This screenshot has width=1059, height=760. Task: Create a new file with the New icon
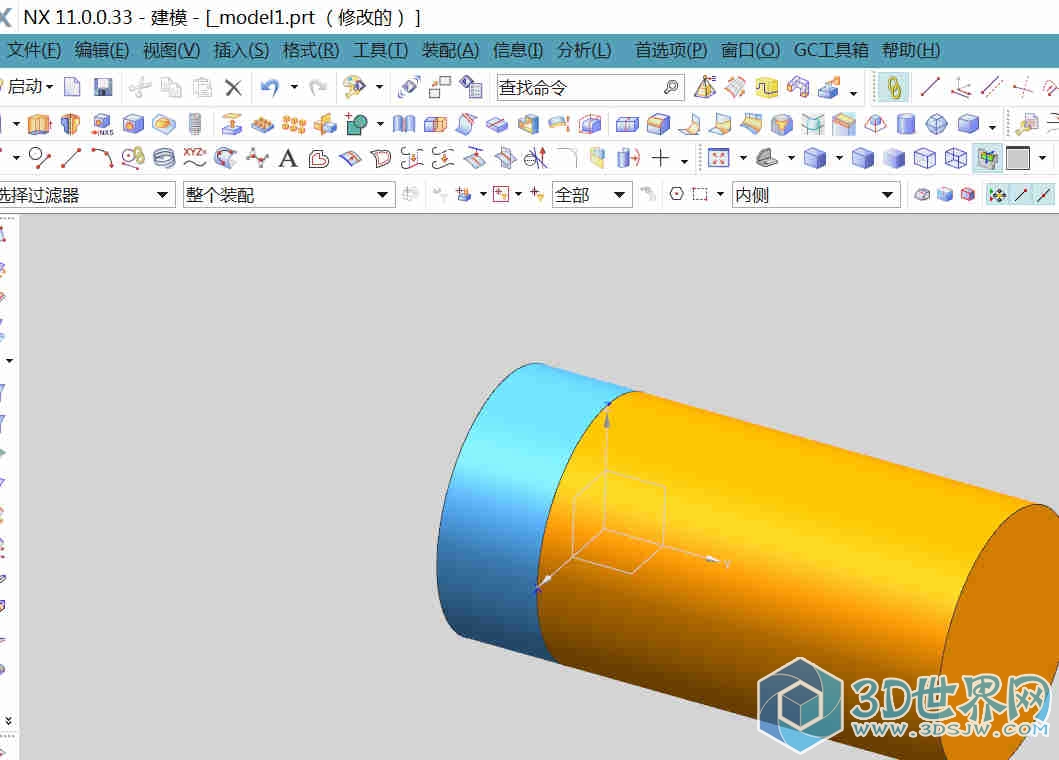[72, 86]
